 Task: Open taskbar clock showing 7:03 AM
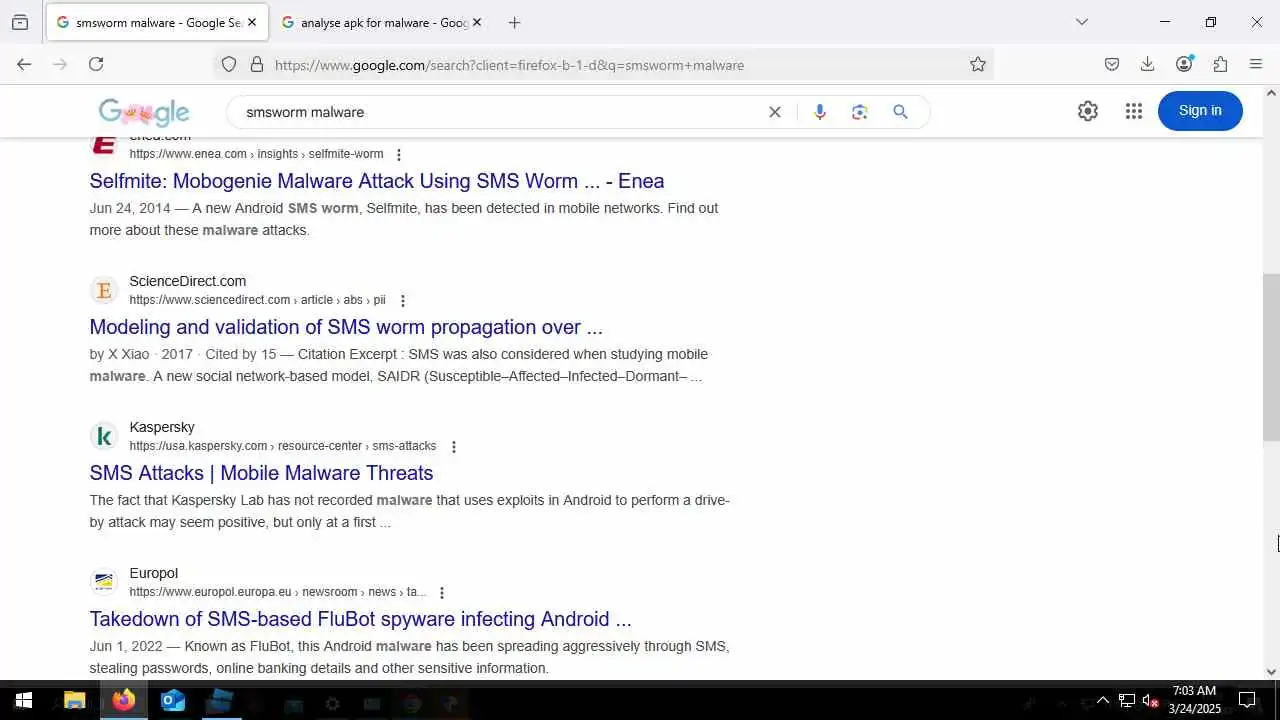[x=1195, y=700]
